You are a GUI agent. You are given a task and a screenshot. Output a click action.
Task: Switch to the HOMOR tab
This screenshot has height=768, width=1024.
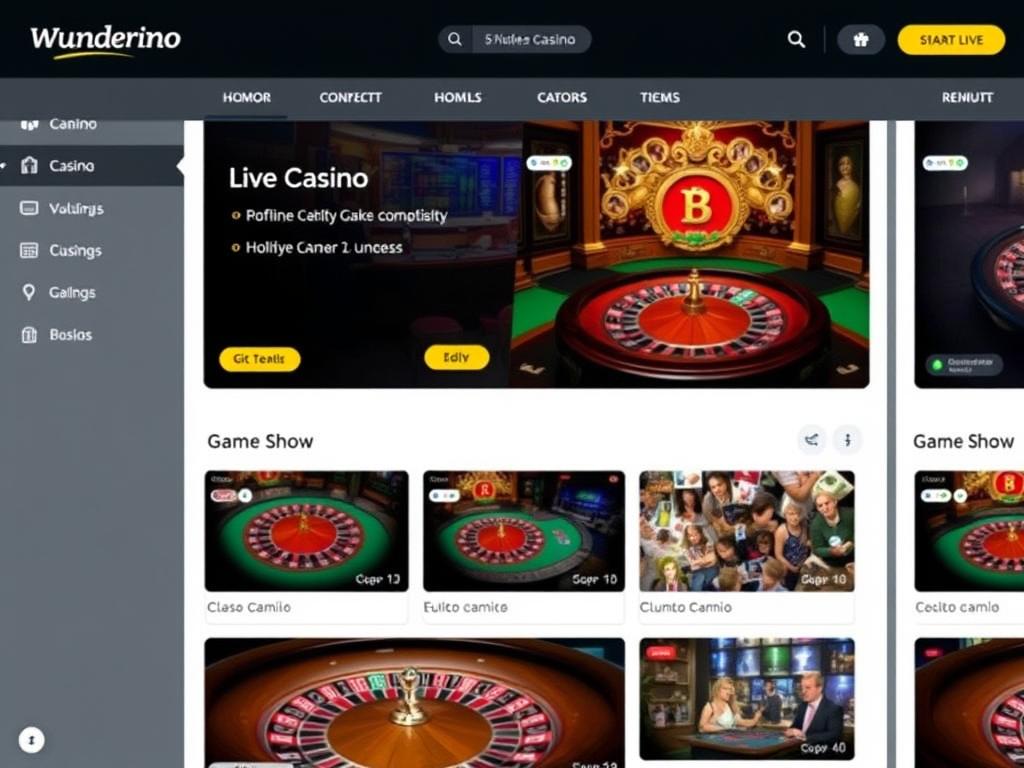pyautogui.click(x=246, y=97)
